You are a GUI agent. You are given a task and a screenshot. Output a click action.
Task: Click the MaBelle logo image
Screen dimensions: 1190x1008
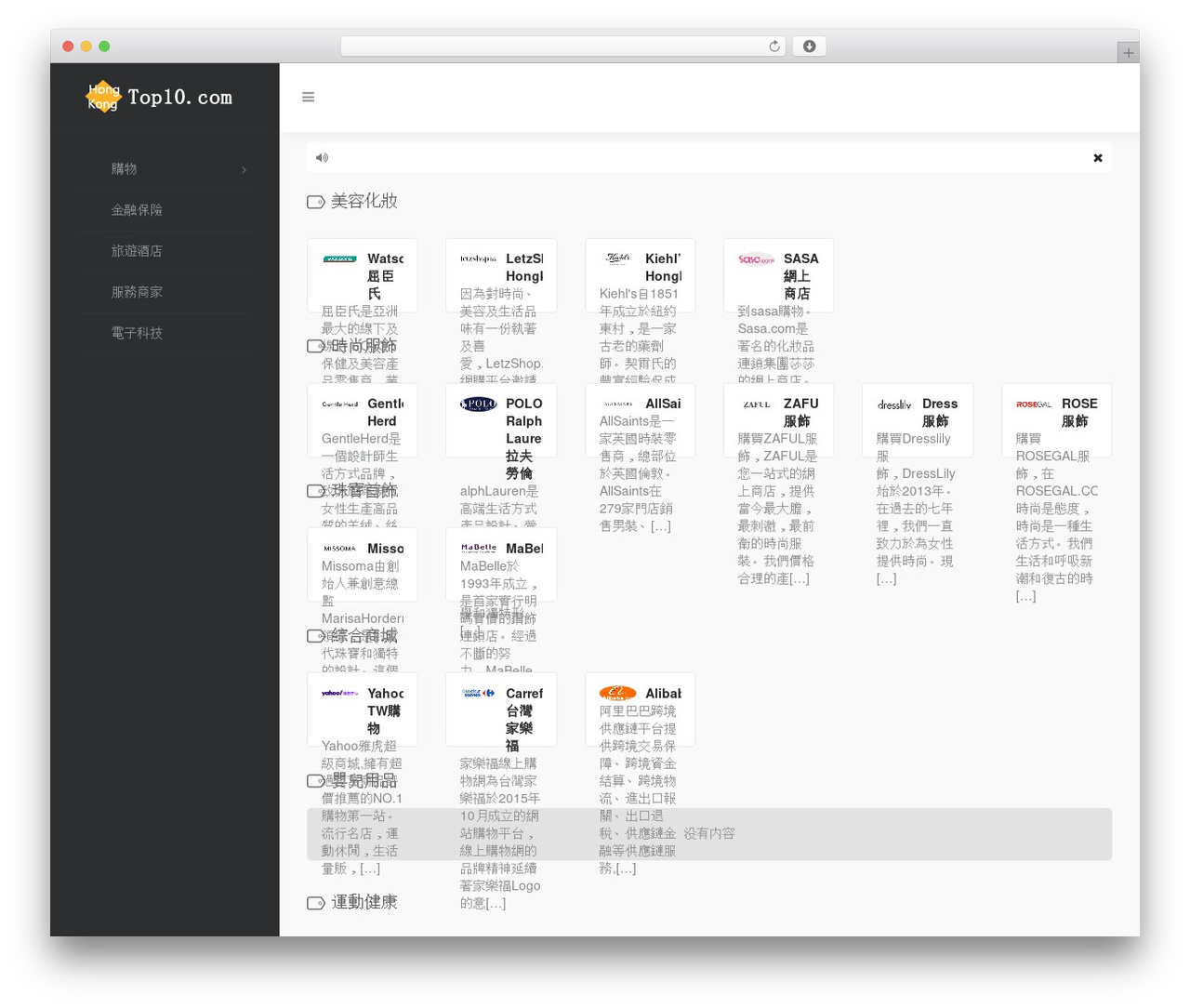[x=479, y=549]
